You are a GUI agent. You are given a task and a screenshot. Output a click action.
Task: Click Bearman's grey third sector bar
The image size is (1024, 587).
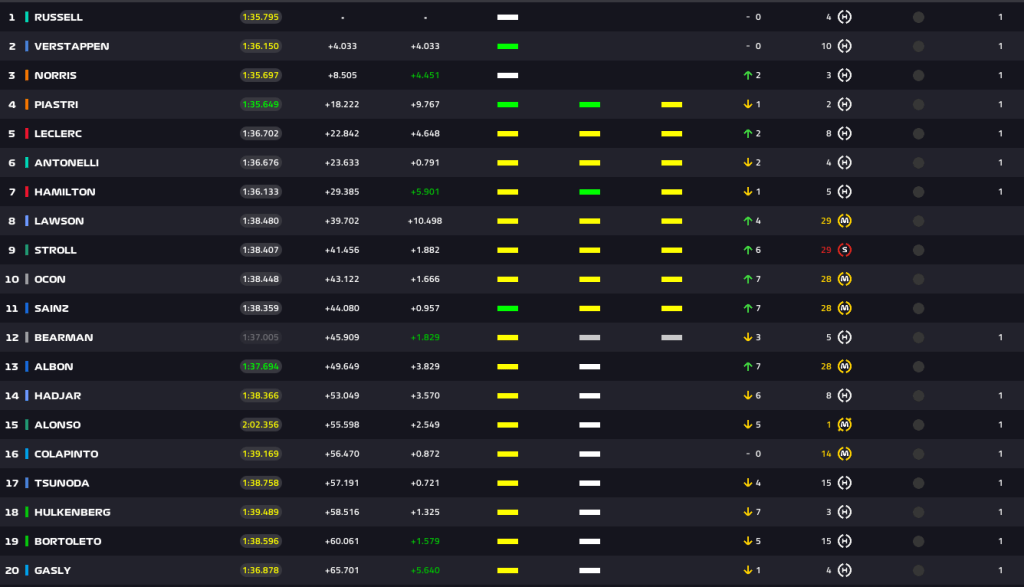(671, 338)
